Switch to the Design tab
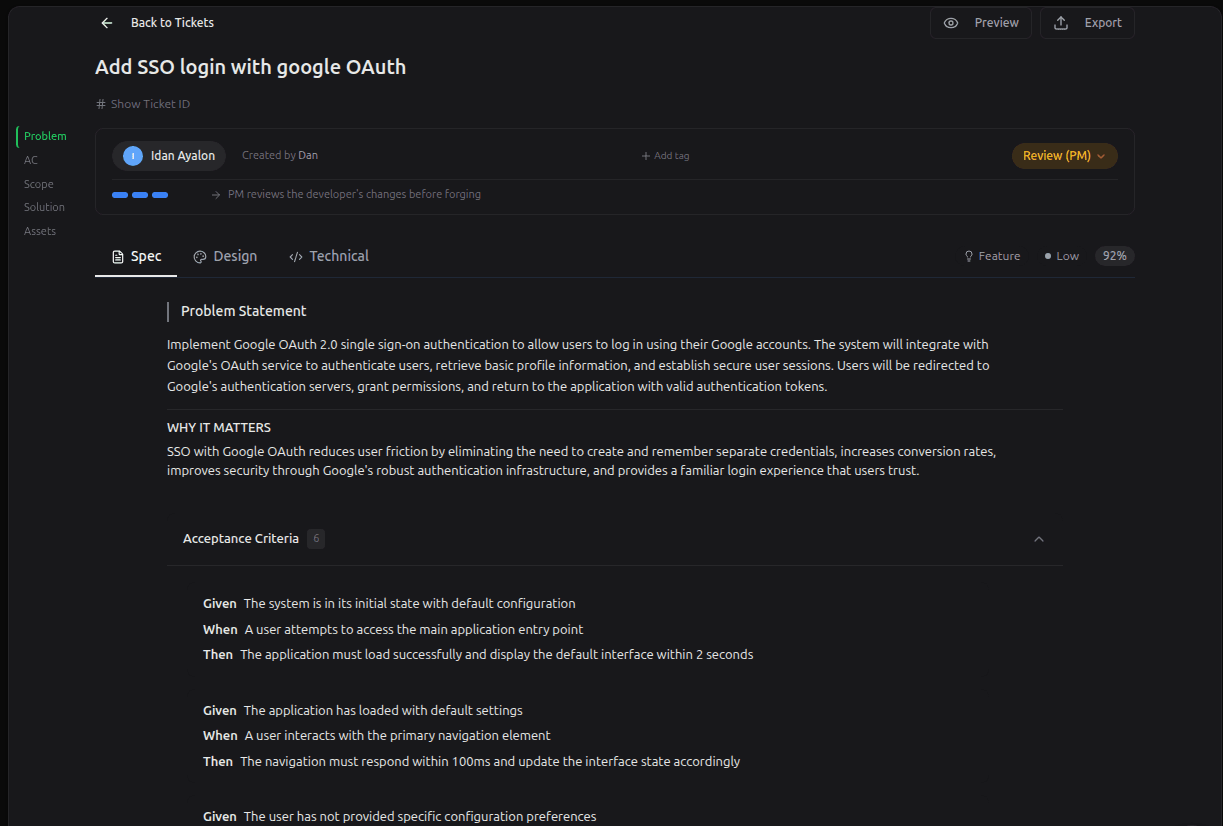 pyautogui.click(x=235, y=256)
